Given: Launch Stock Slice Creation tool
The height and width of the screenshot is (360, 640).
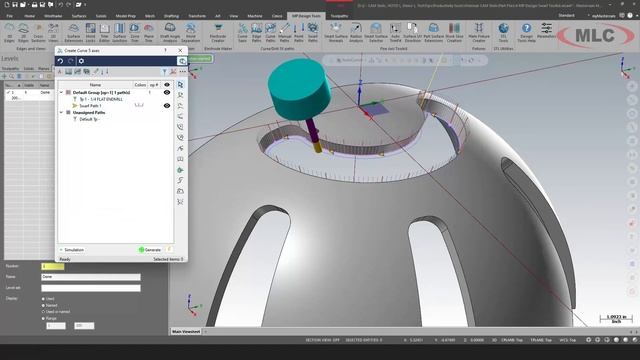Looking at the screenshot, I should [x=454, y=33].
